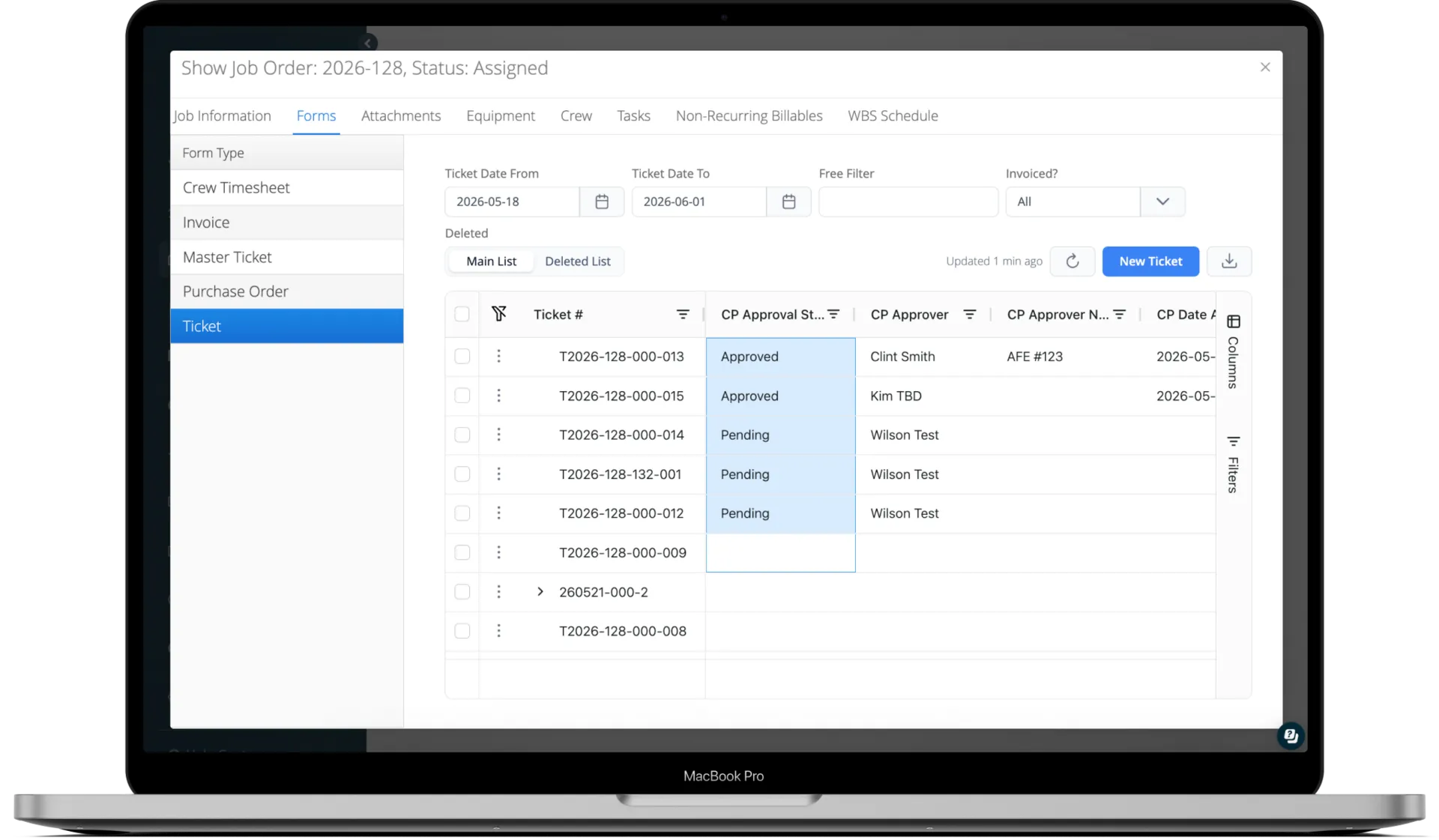
Task: Check the box for ticket T2026-128-000-009
Action: 462,552
